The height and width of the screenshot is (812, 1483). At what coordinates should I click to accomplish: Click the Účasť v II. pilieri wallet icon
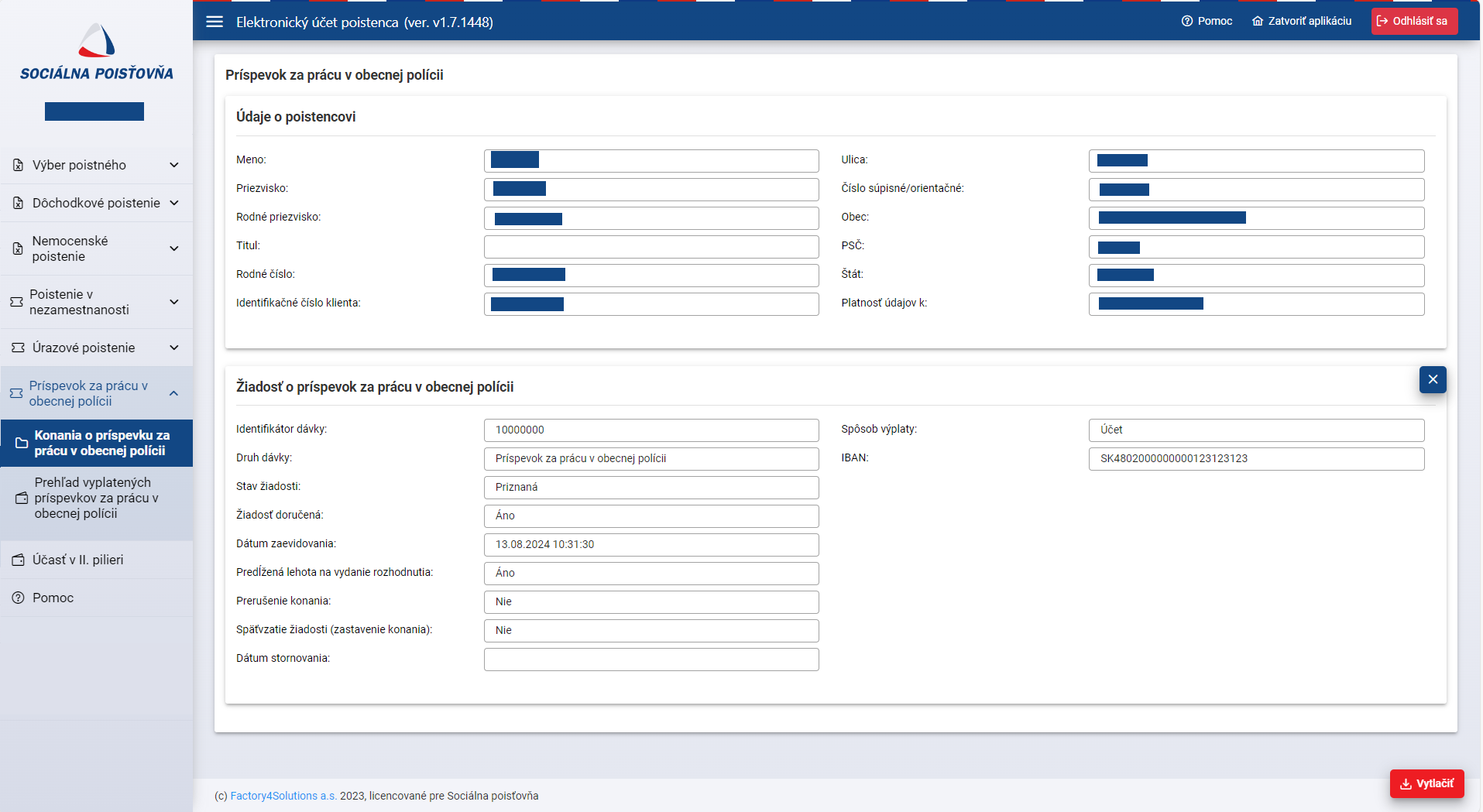tap(18, 560)
